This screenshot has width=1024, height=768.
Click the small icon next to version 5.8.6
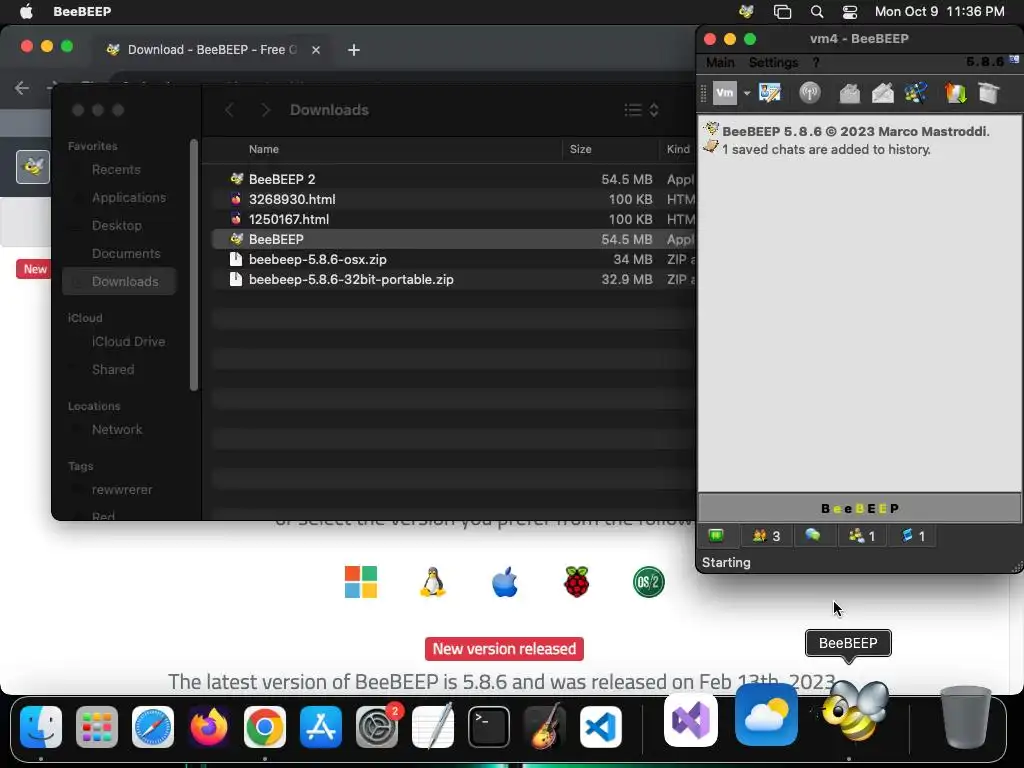tap(1014, 59)
